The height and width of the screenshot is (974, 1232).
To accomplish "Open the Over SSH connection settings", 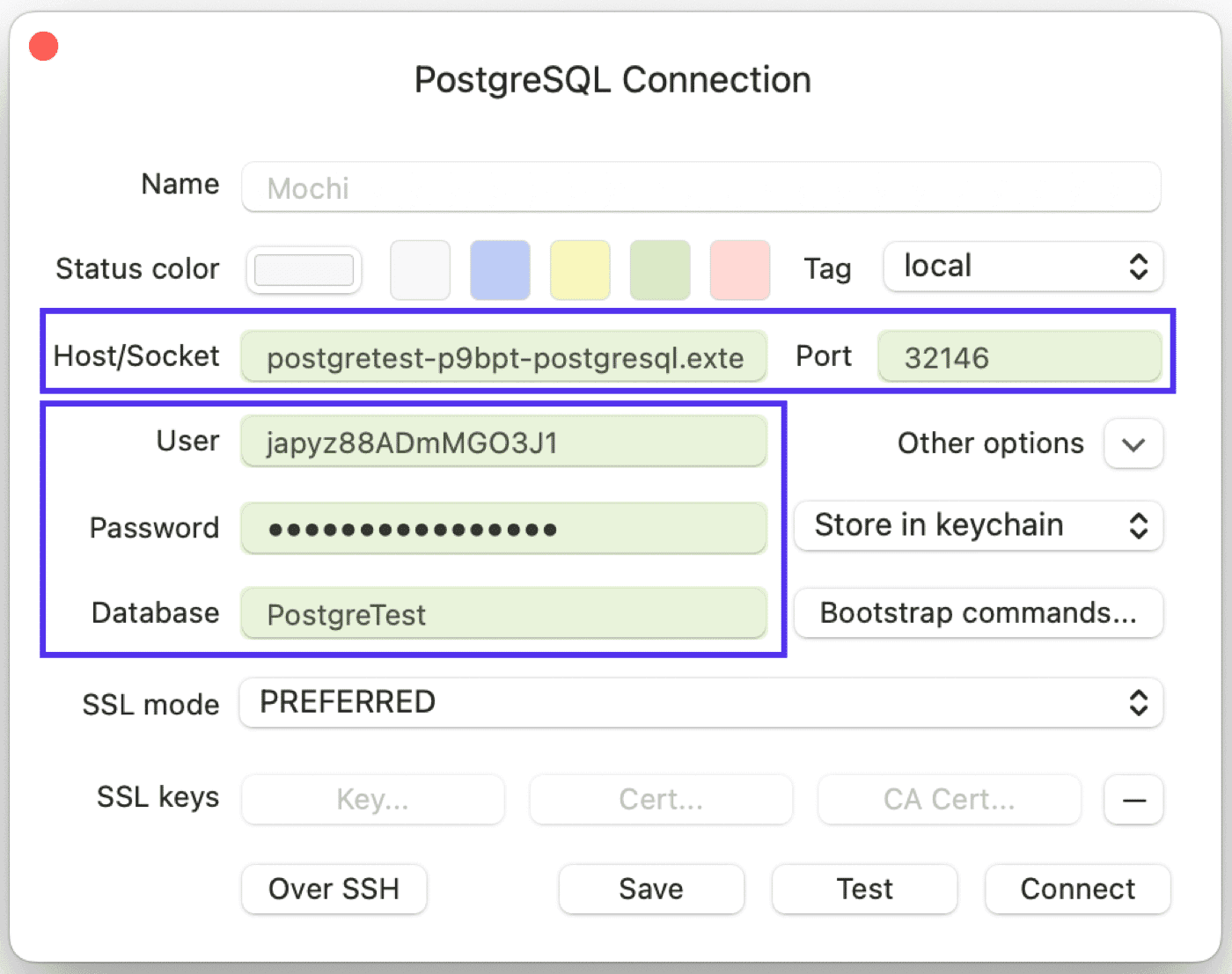I will (334, 889).
